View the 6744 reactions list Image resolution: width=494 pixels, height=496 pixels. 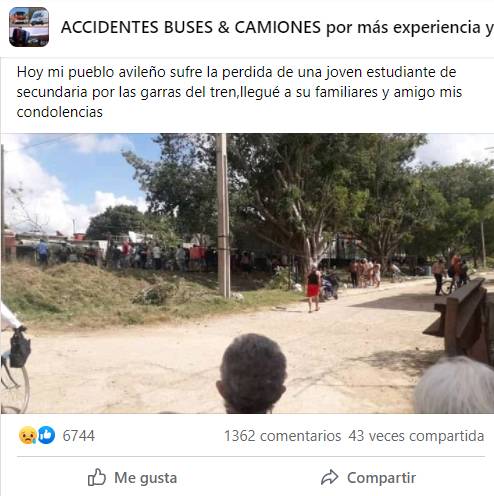coord(79,436)
